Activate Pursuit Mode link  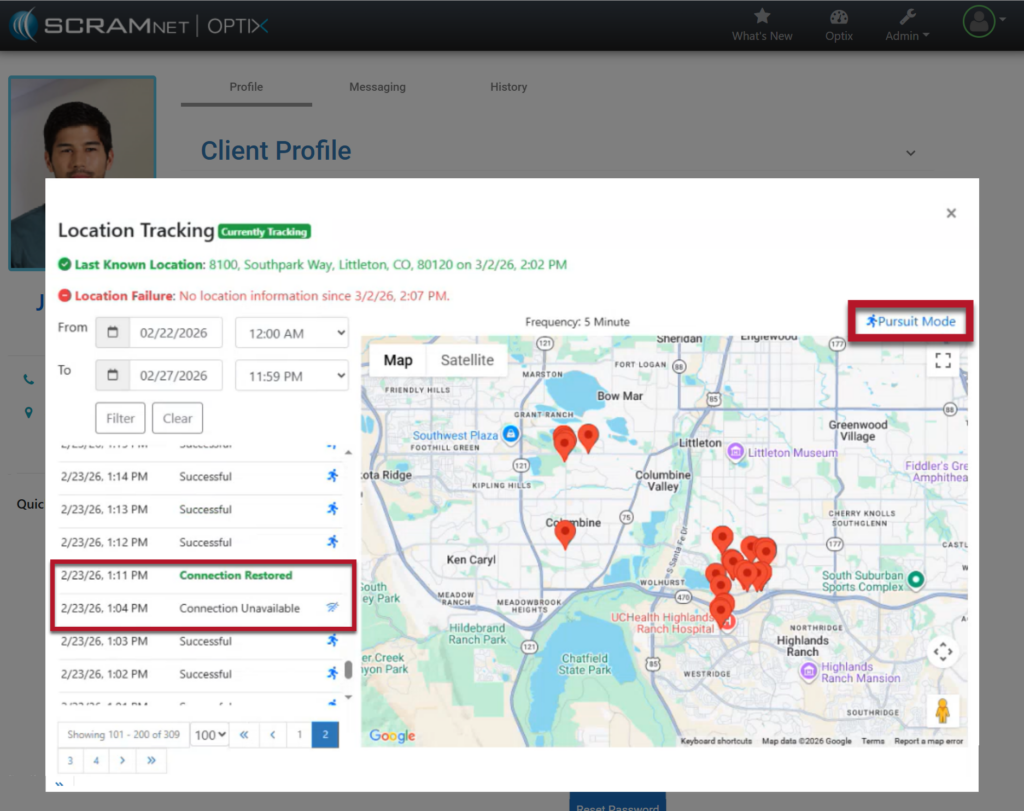(911, 321)
